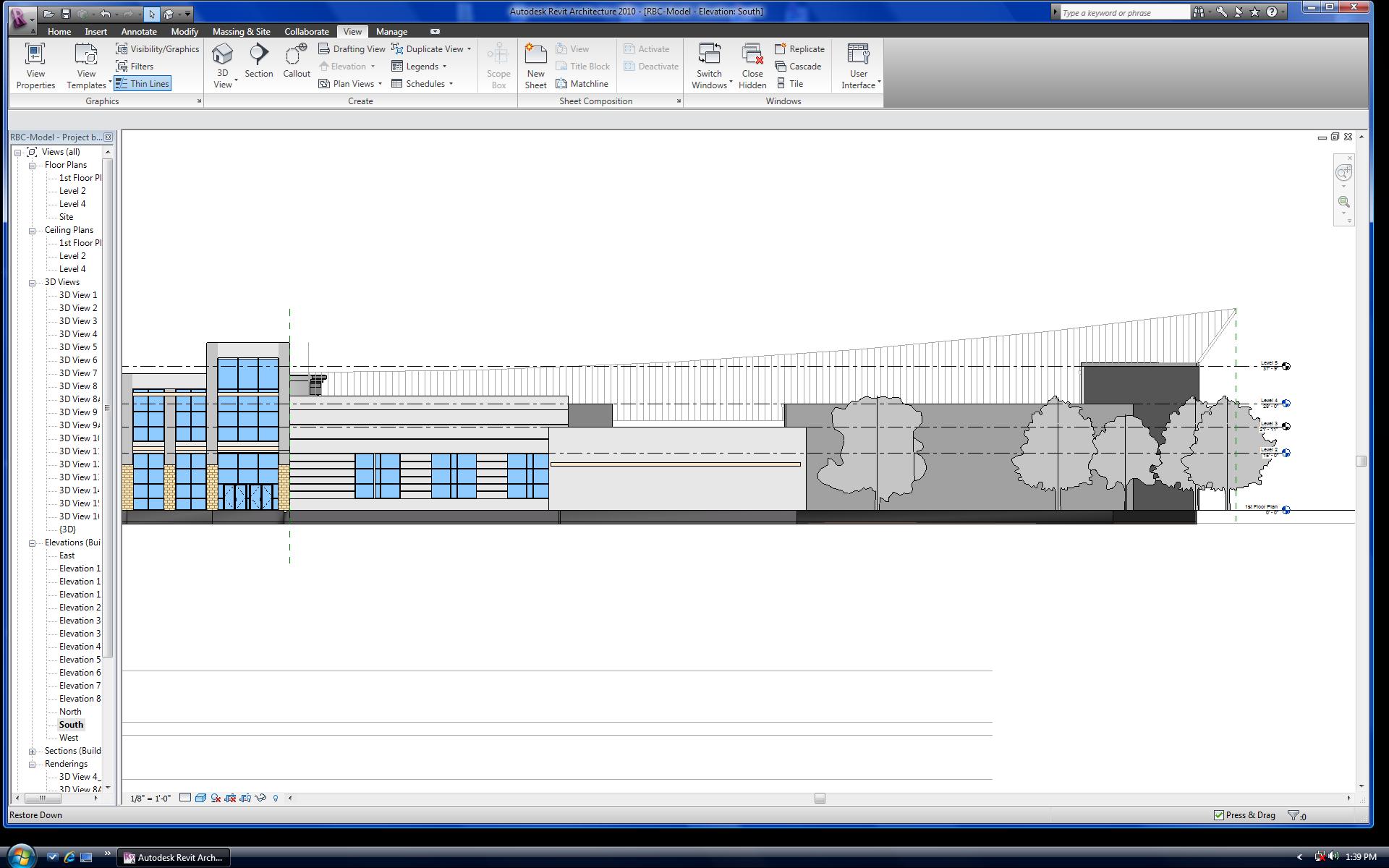This screenshot has height=868, width=1389.
Task: Select the Callout tool
Action: [296, 56]
